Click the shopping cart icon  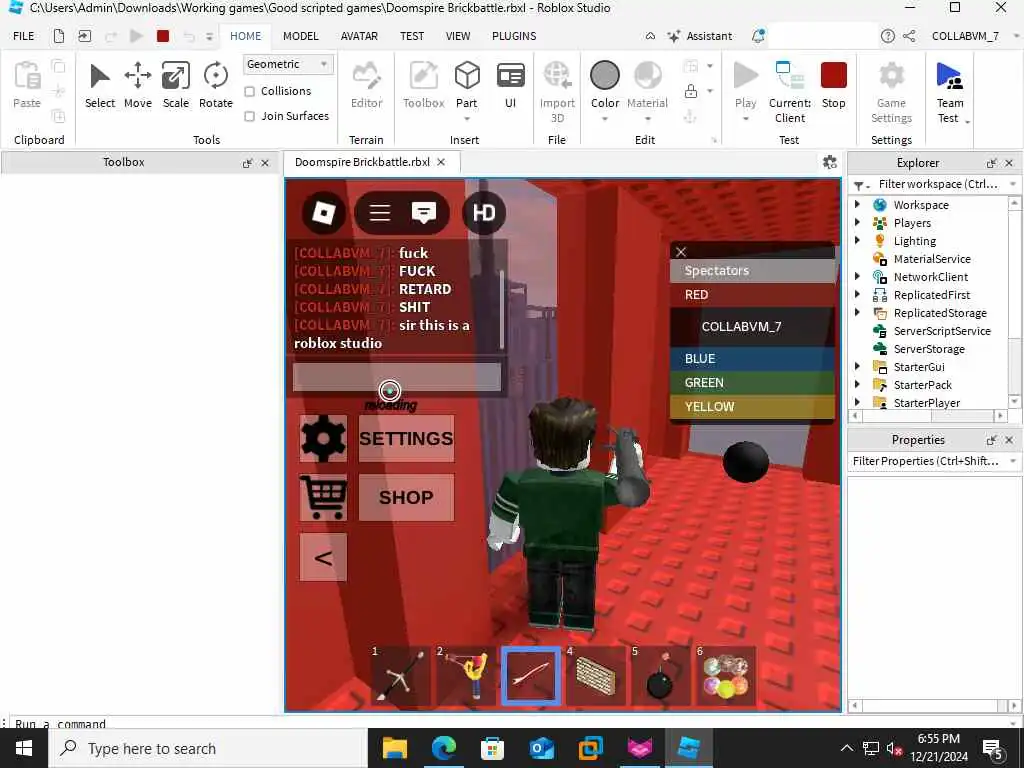coord(323,498)
